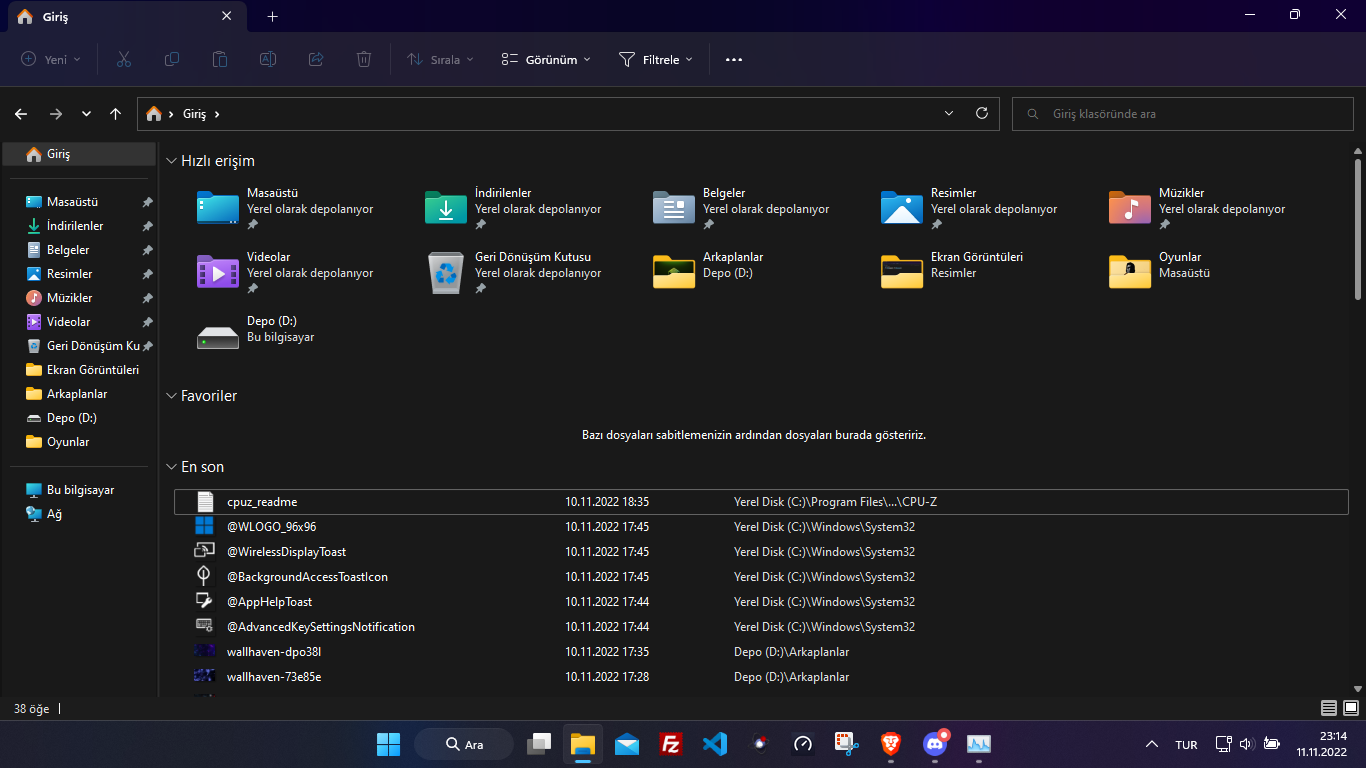This screenshot has width=1366, height=768.
Task: Open the Görünüm dropdown menu
Action: 546,60
